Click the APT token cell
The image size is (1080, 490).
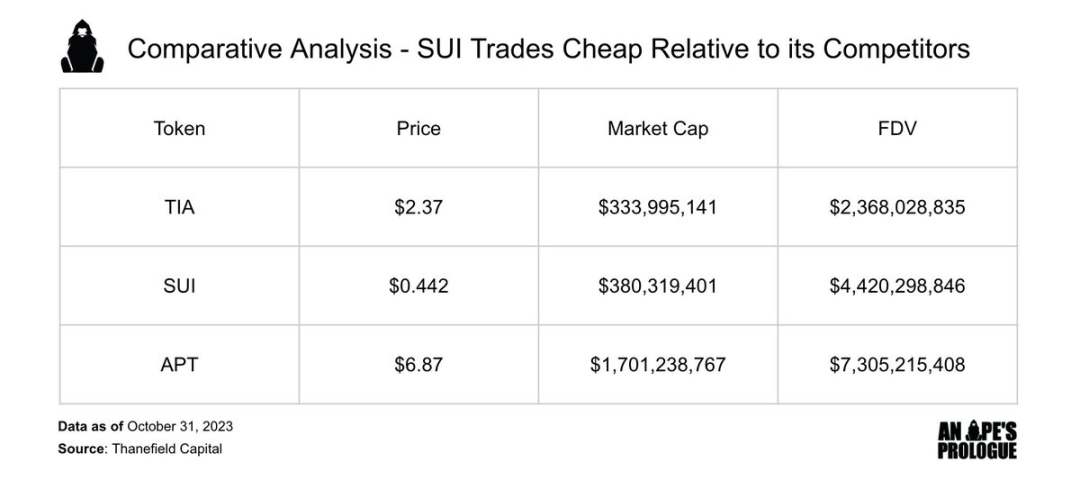(179, 365)
